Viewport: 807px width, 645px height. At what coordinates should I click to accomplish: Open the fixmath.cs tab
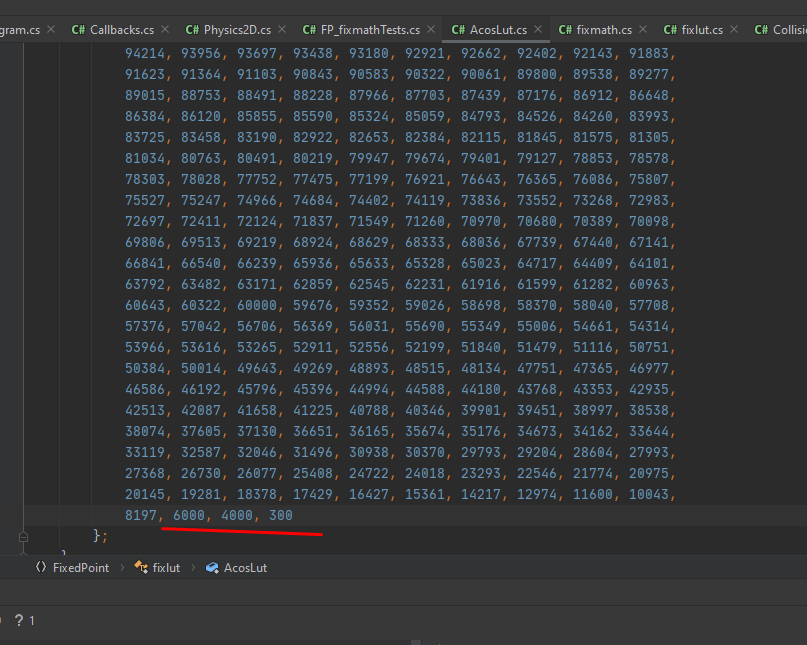[604, 30]
